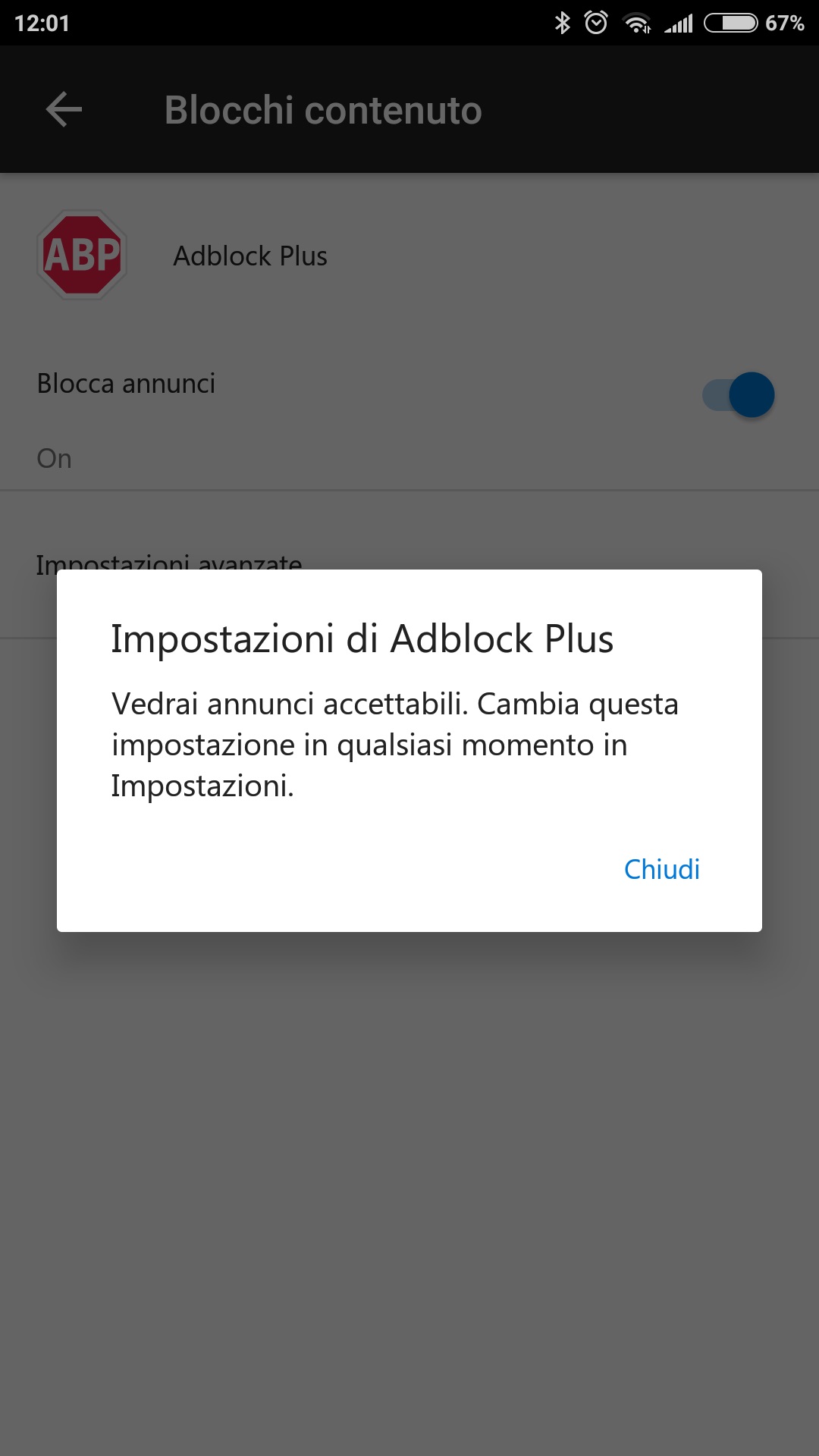
Task: Toggle the Blocca annunci switch
Action: (739, 394)
